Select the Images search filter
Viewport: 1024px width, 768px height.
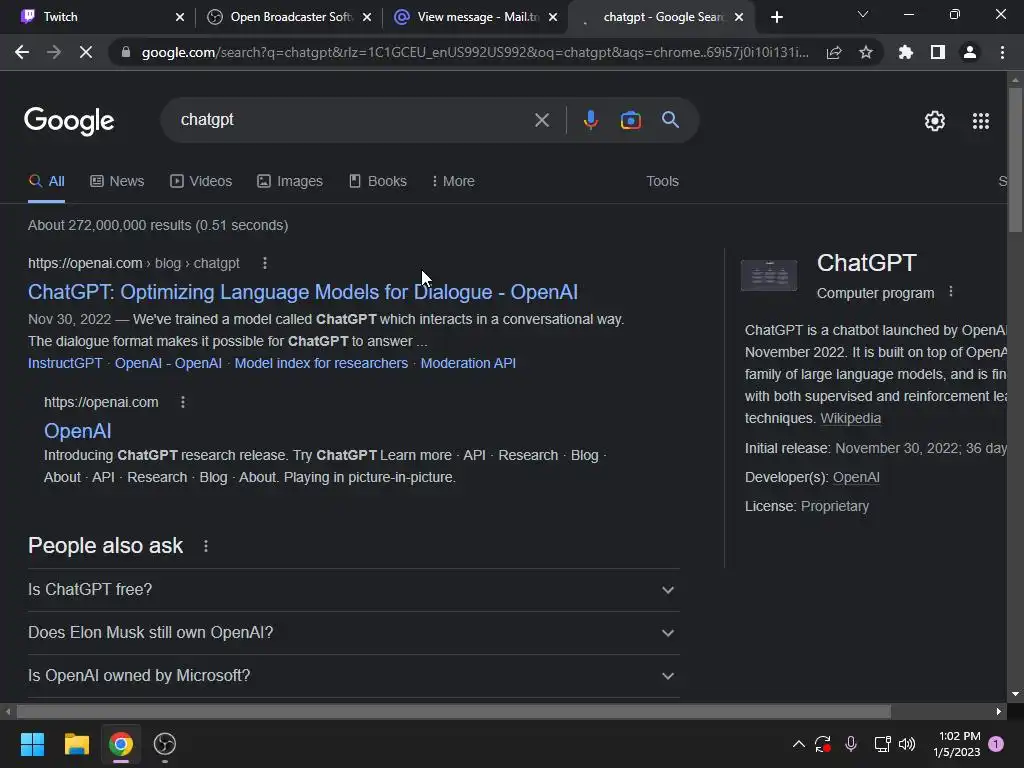point(290,181)
